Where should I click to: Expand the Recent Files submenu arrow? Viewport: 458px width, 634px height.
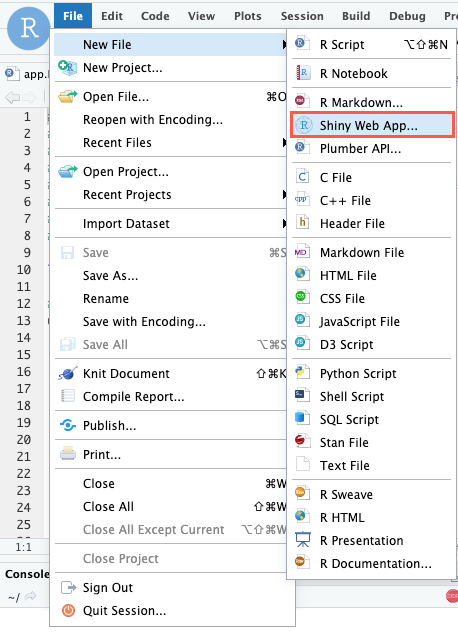point(285,142)
